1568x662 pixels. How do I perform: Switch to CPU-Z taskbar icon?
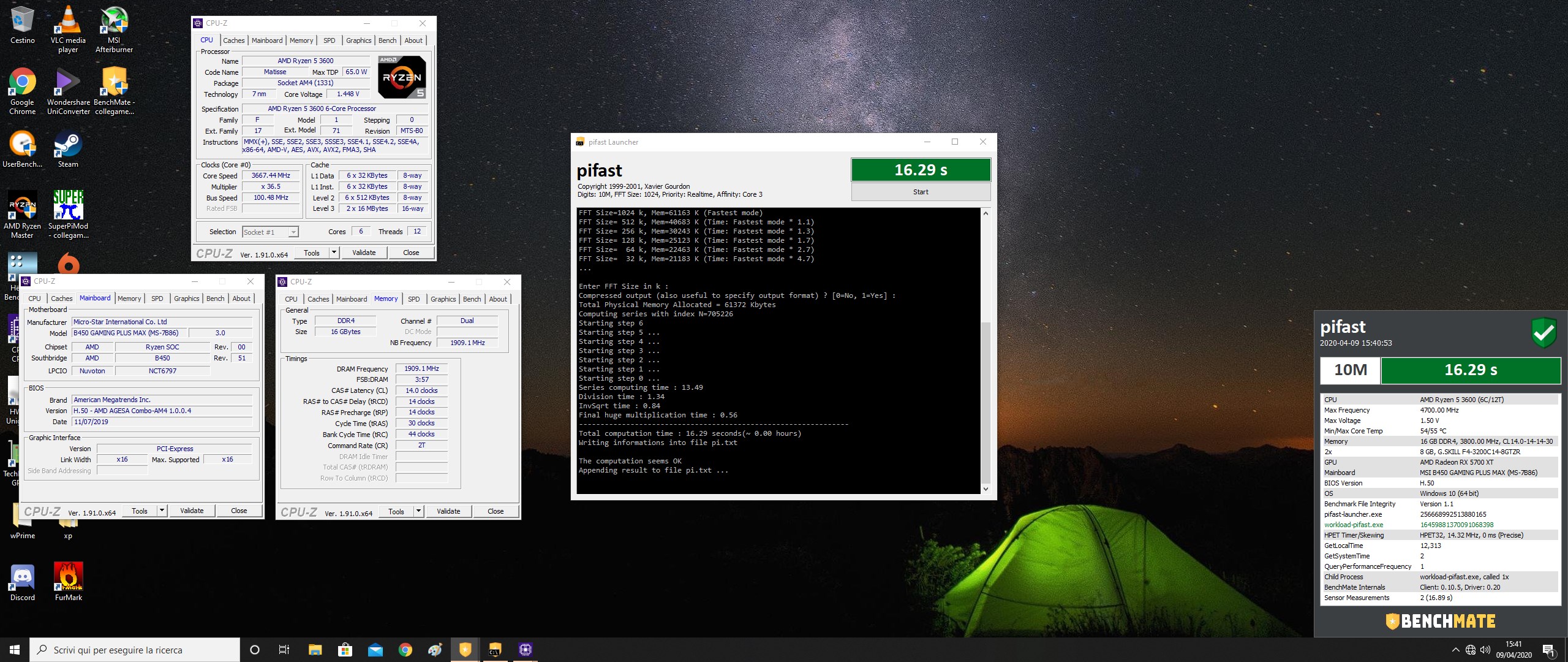[526, 650]
